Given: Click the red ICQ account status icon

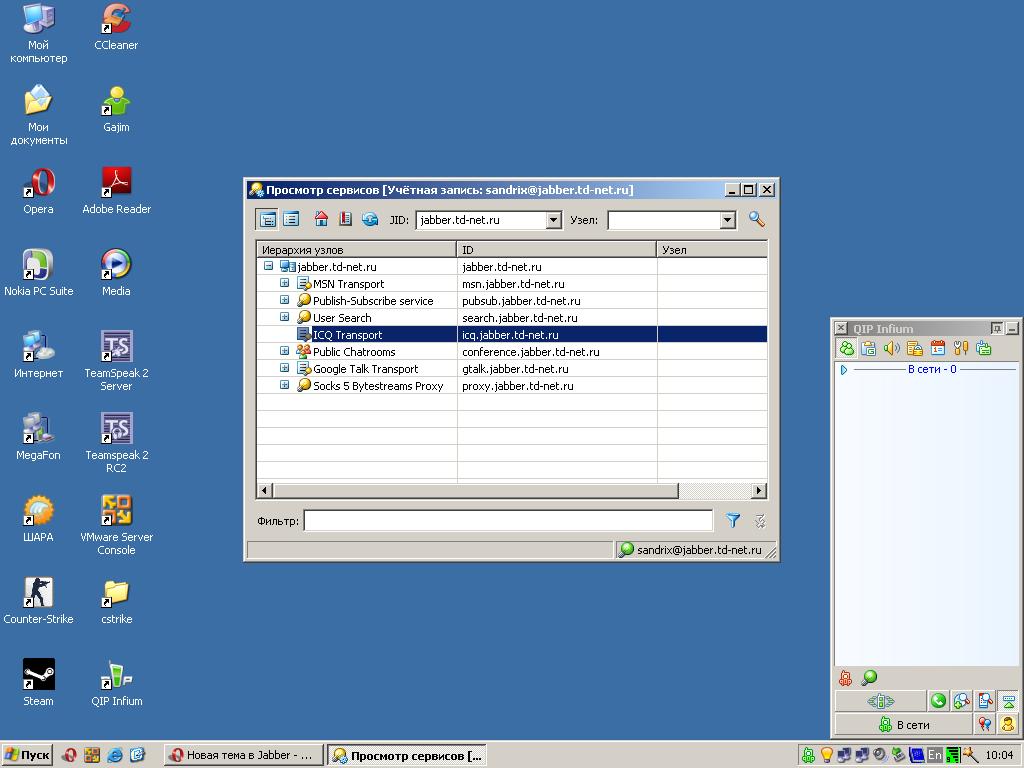Looking at the screenshot, I should [x=845, y=678].
